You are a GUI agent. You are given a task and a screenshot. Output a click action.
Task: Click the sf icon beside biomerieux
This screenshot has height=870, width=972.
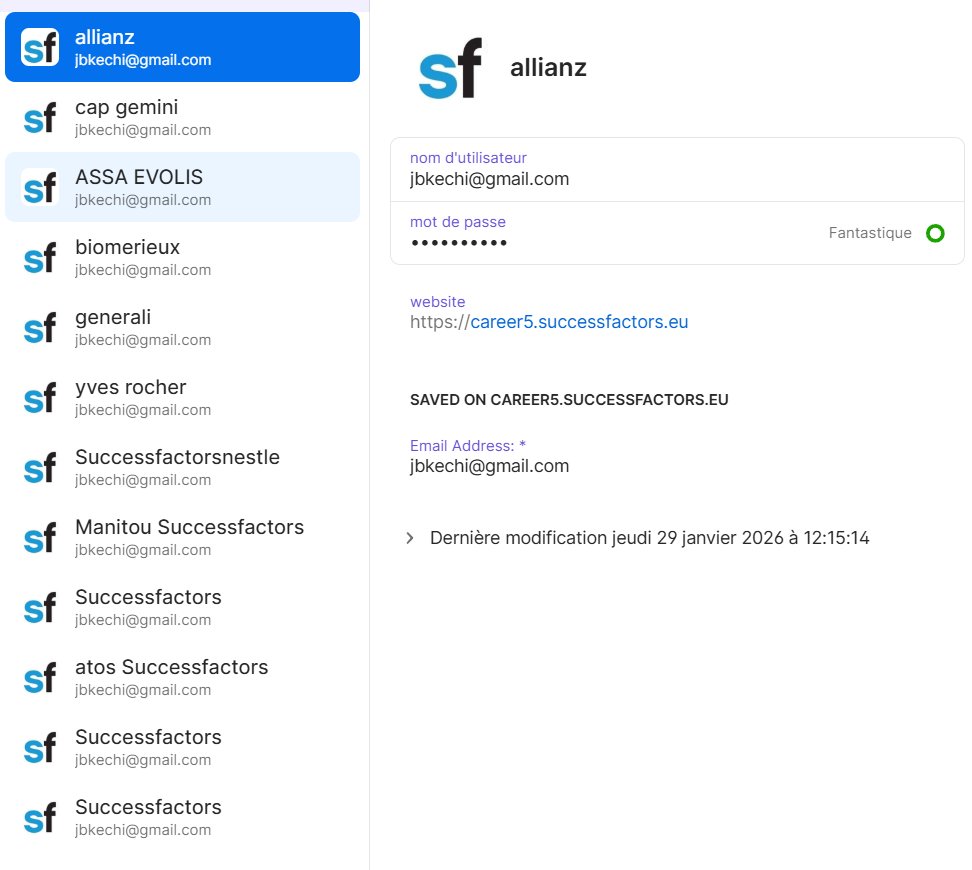(x=40, y=257)
